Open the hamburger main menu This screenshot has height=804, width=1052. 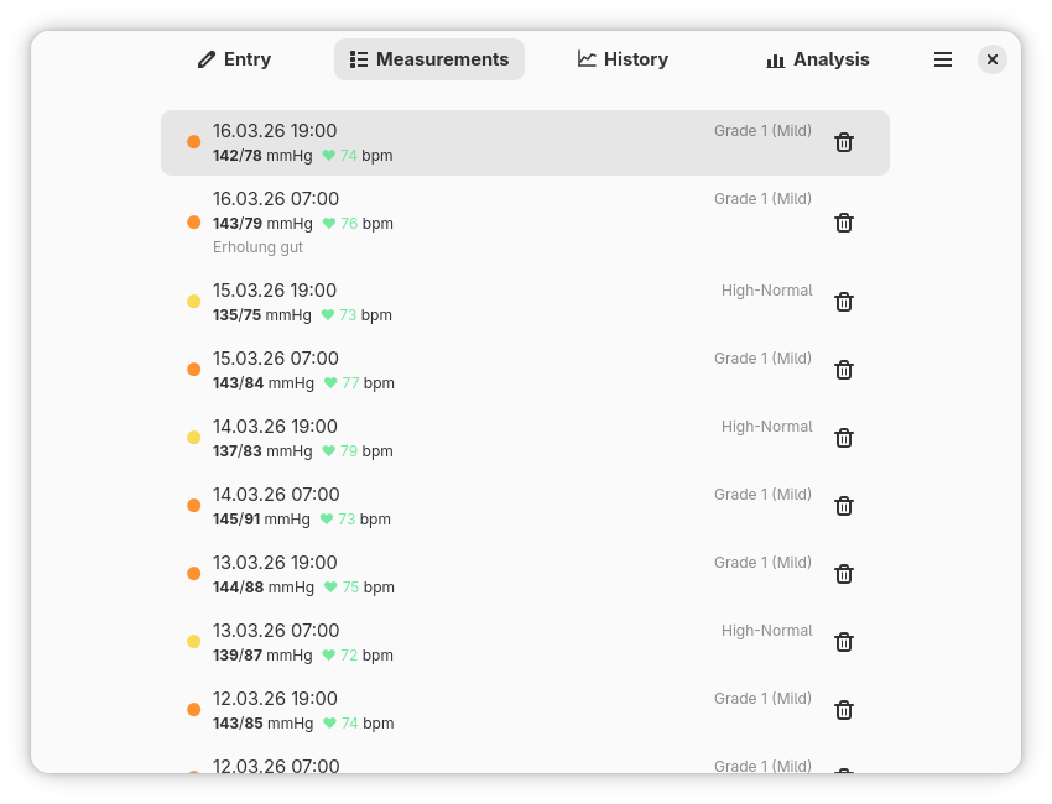[942, 60]
